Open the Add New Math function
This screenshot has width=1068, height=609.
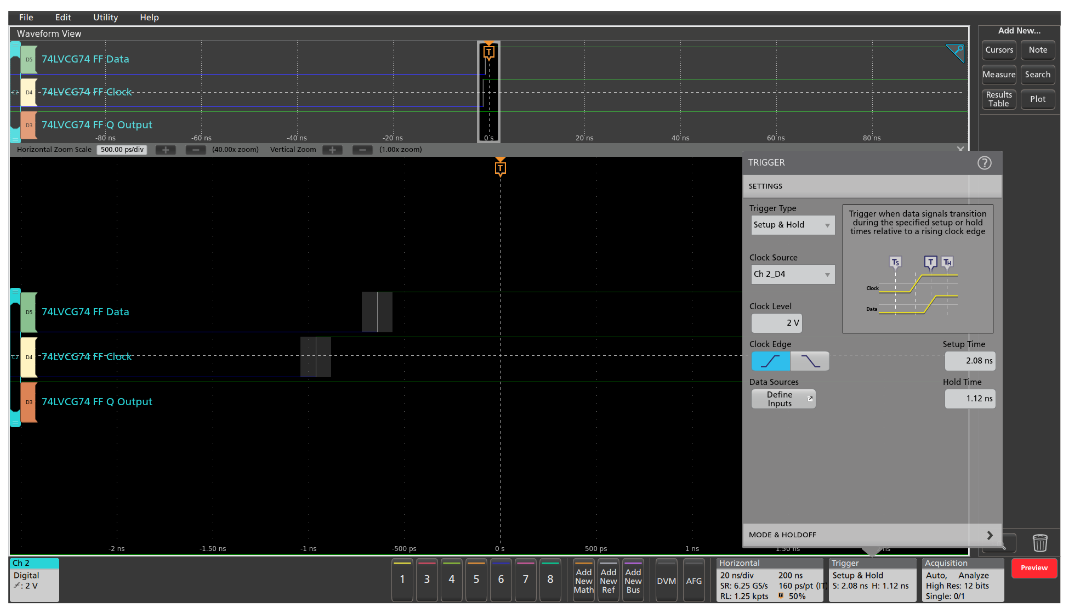[x=583, y=578]
